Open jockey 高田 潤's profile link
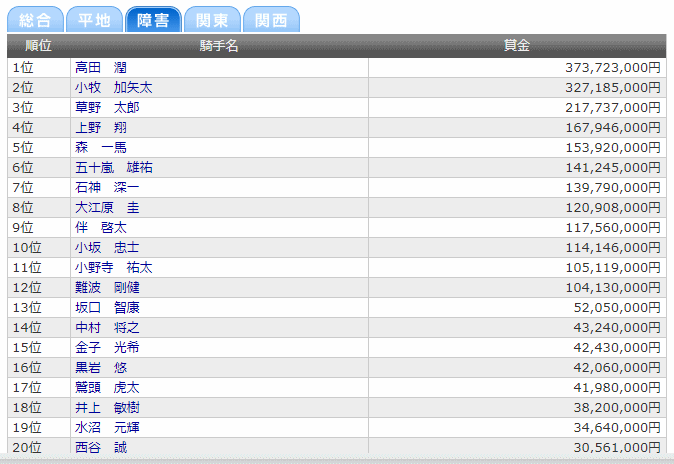 101,68
